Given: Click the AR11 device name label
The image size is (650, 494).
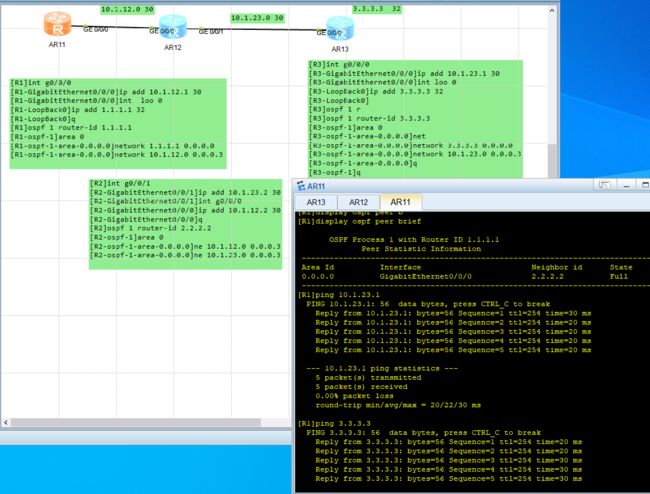Looking at the screenshot, I should pyautogui.click(x=57, y=45).
